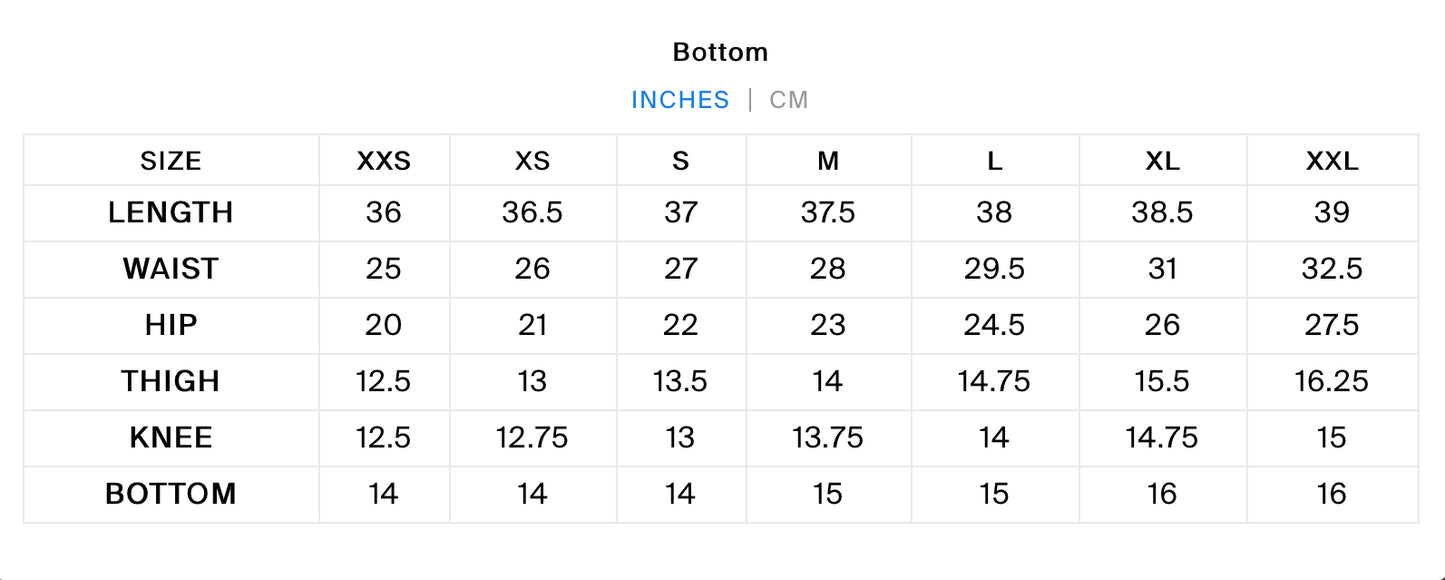Image resolution: width=1445 pixels, height=580 pixels.
Task: Click the BOTTOM row label
Action: [x=171, y=493]
